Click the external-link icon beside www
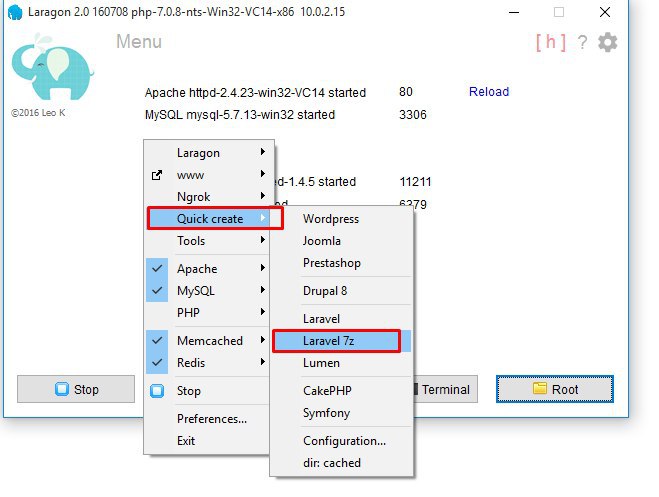Screen dimensions: 659x497 pos(157,175)
